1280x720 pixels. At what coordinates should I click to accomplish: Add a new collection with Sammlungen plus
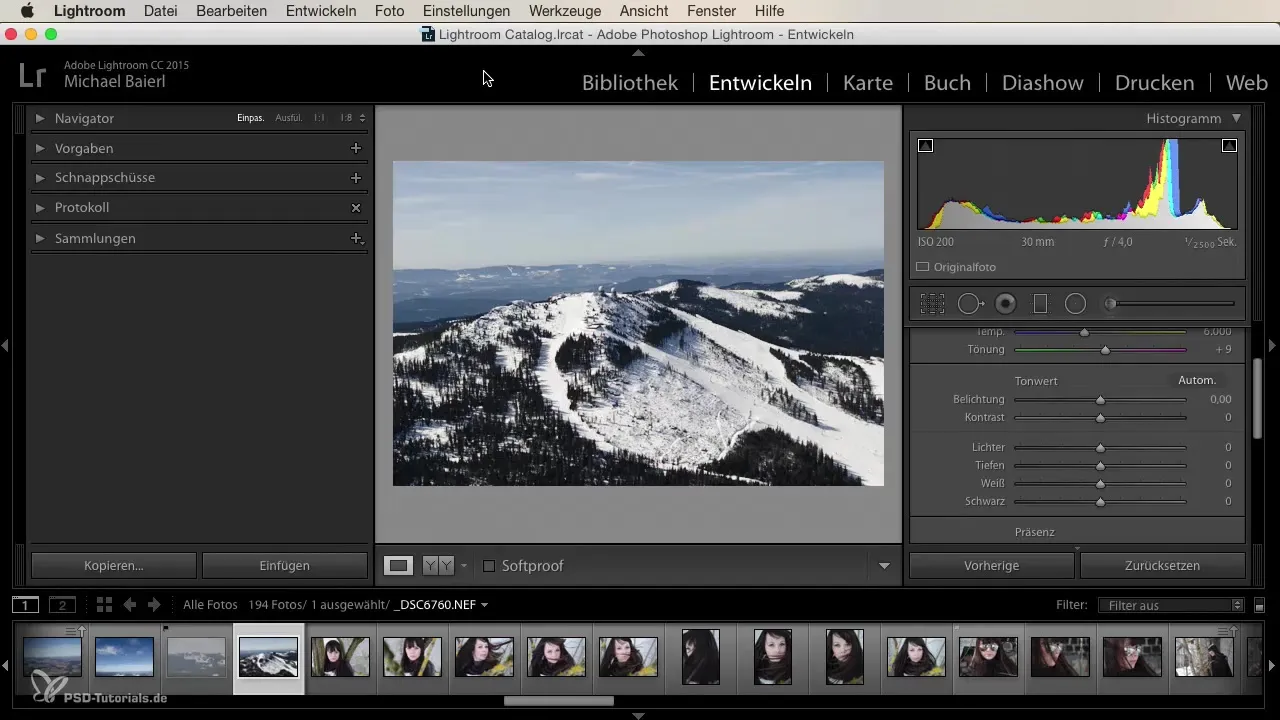click(x=355, y=239)
